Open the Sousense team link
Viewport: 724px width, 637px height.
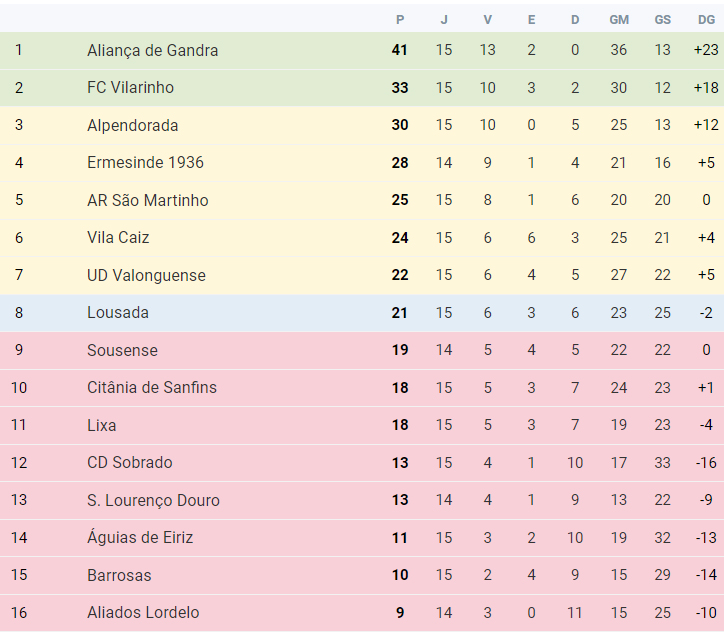point(122,350)
